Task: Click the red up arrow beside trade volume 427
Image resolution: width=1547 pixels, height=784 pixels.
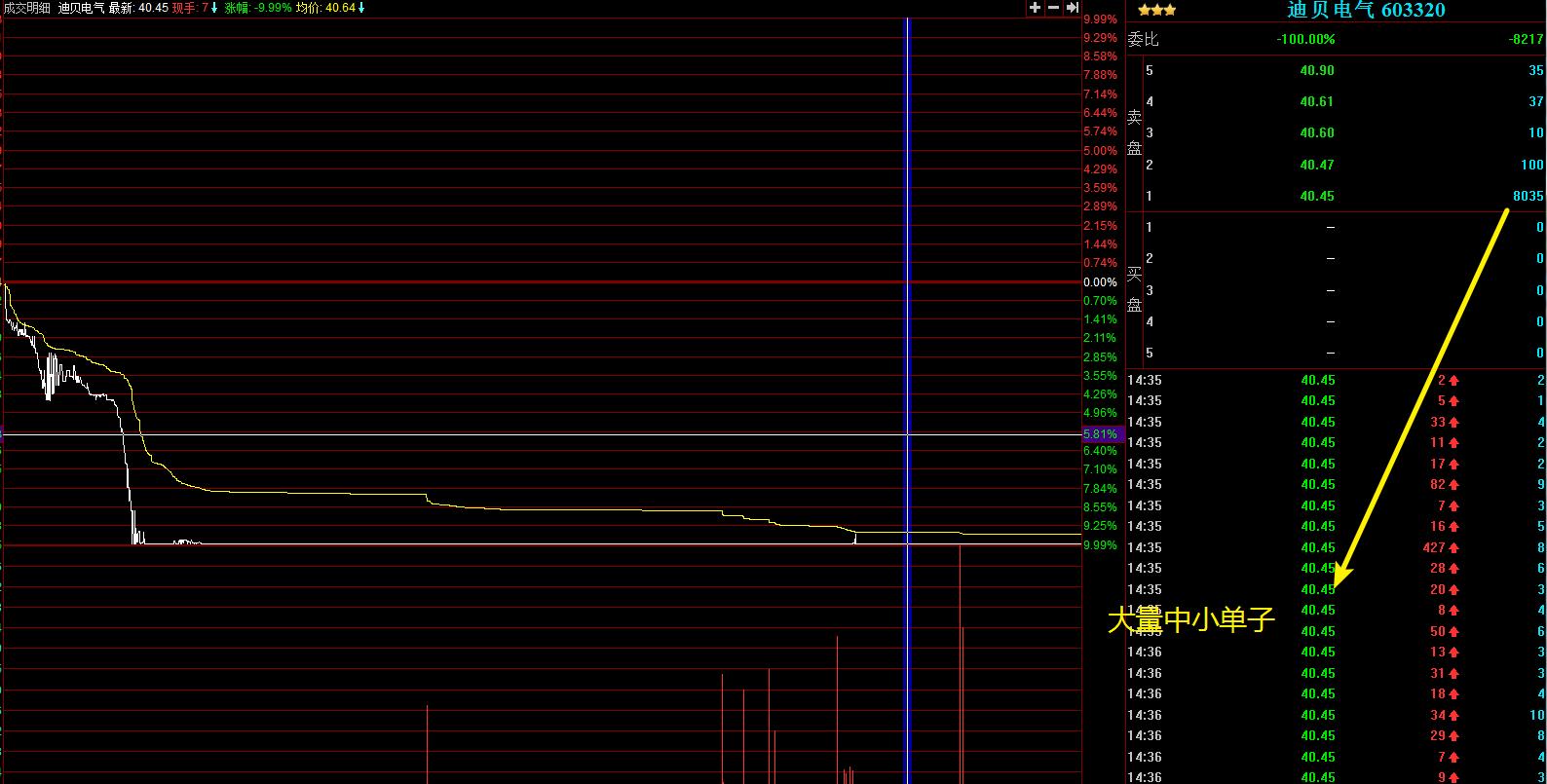Action: pos(1453,548)
